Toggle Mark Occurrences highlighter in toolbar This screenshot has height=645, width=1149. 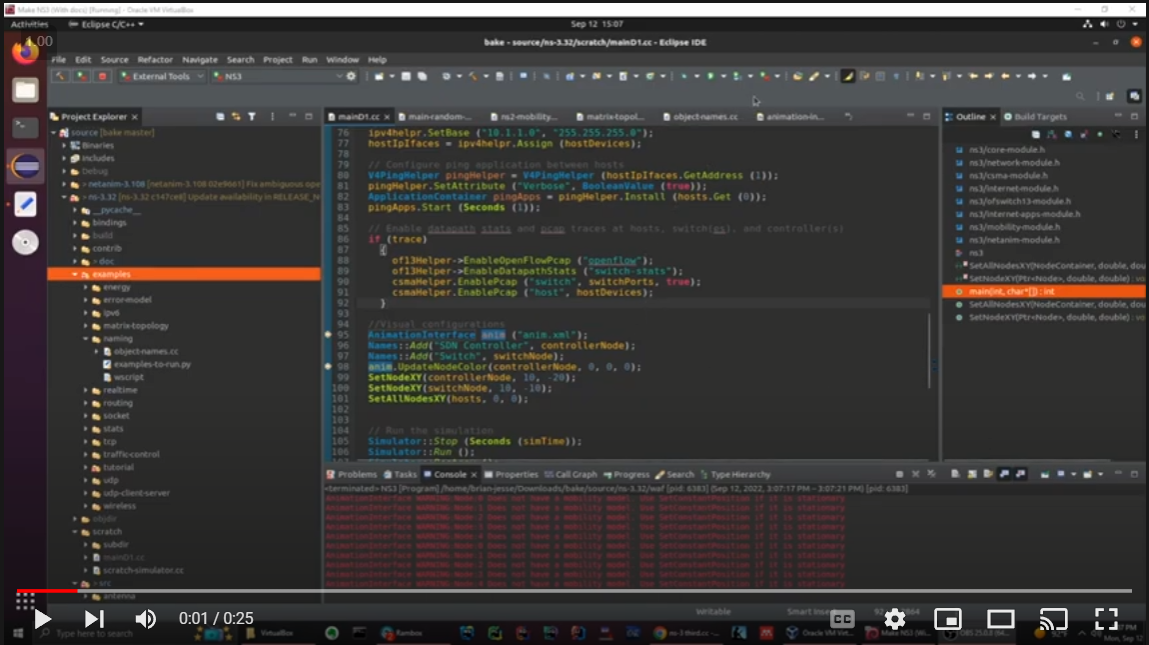(x=847, y=76)
